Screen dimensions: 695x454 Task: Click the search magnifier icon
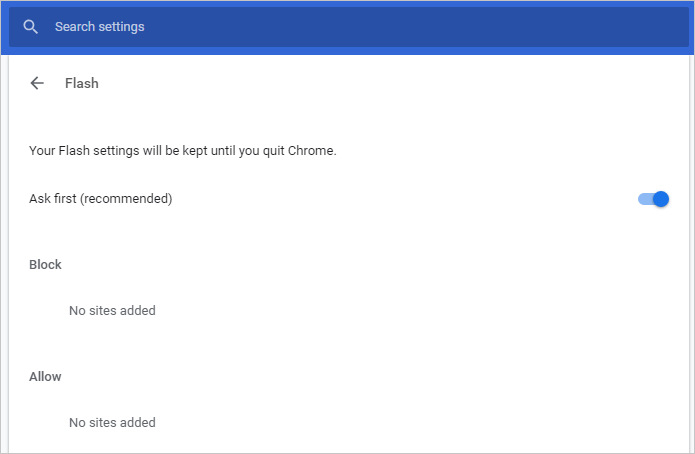tap(31, 27)
